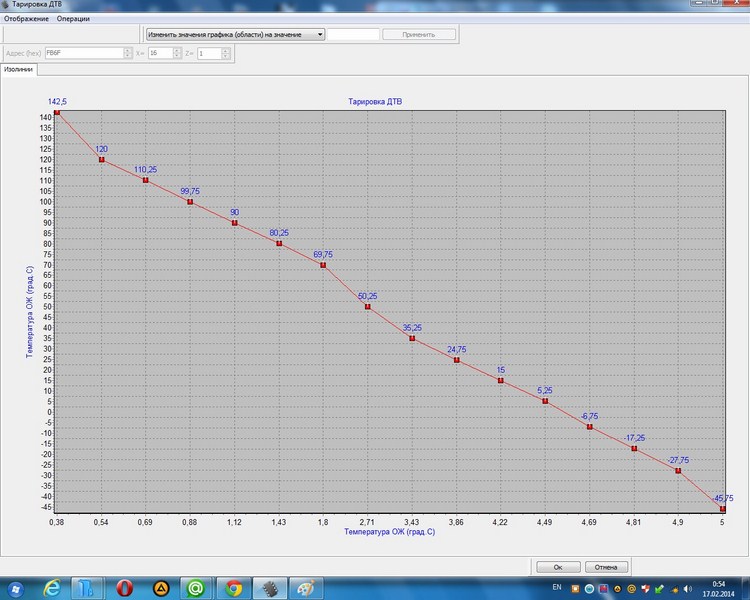750x600 pixels.
Task: Select the 142,5 data point on graph
Action: pos(57,112)
